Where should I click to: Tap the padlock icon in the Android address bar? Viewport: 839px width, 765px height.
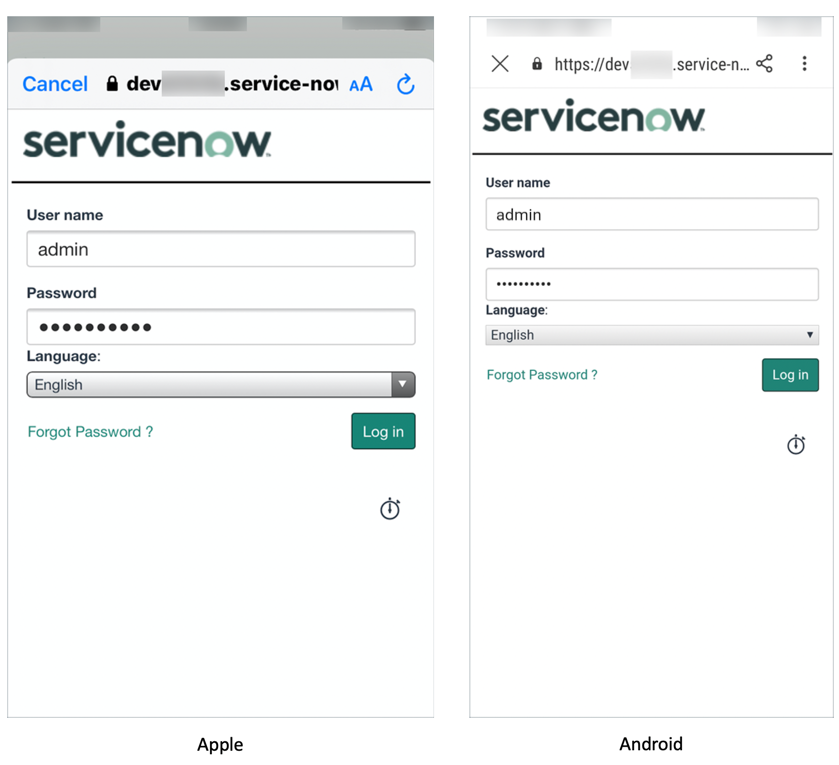pyautogui.click(x=537, y=63)
